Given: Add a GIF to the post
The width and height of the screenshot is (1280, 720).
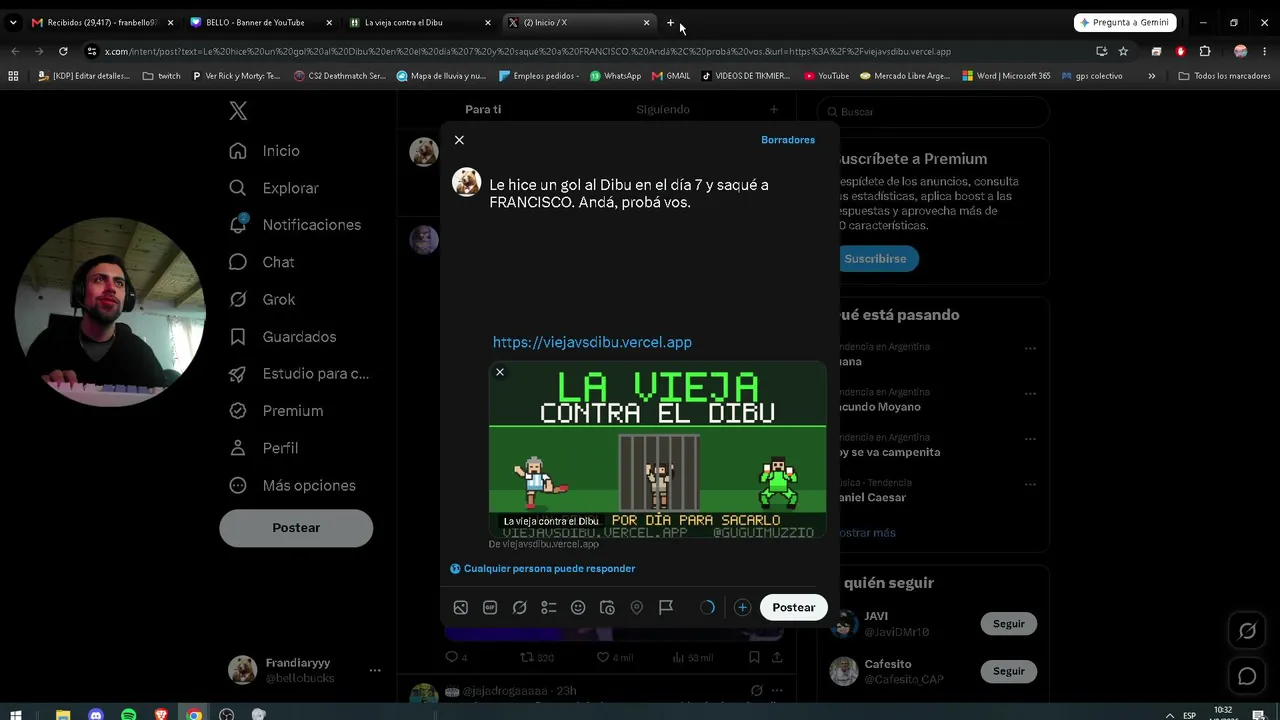Looking at the screenshot, I should 490,607.
